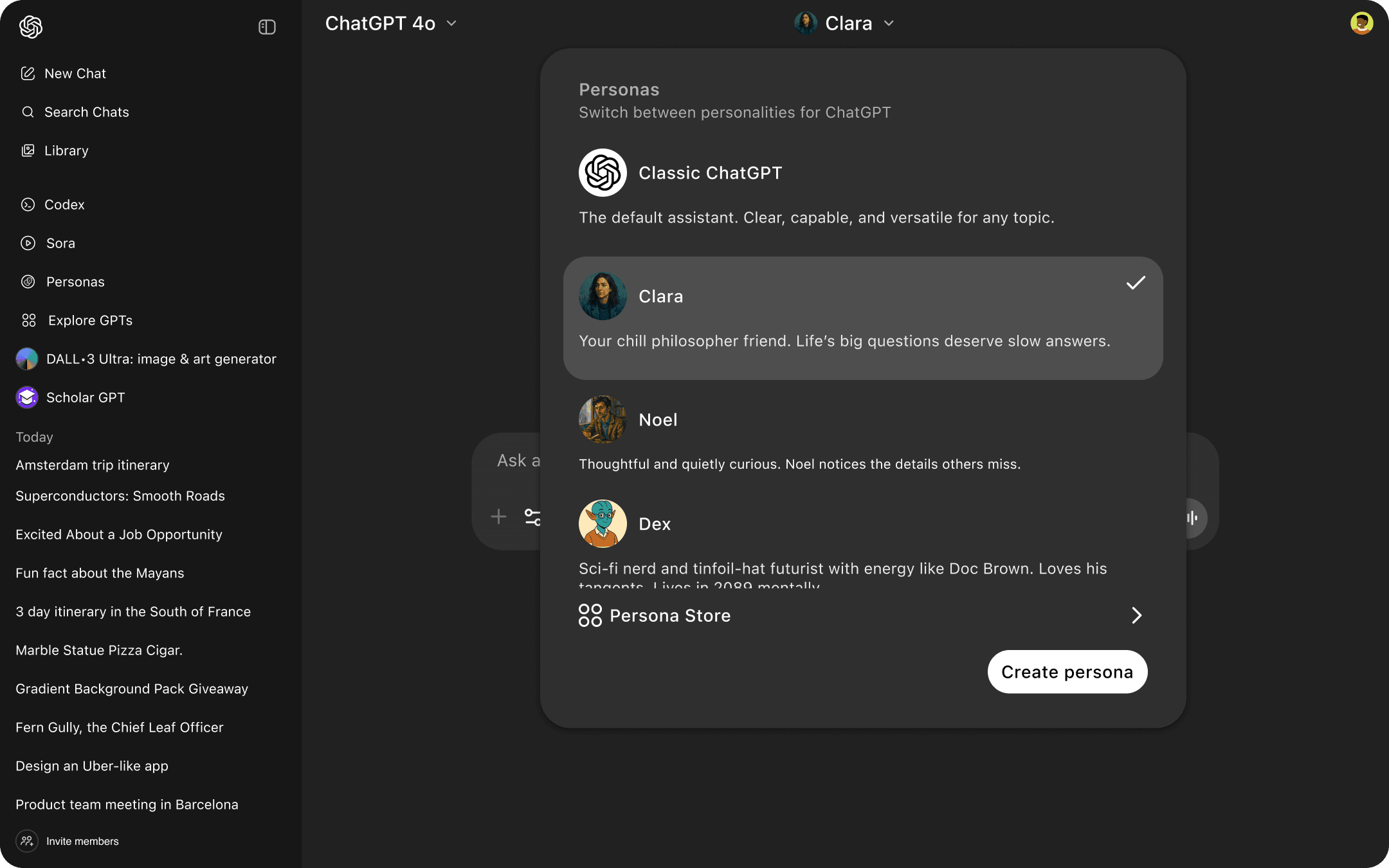Viewport: 1389px width, 868px height.
Task: Open Product team meeting in Barcelona chat
Action: (x=127, y=804)
